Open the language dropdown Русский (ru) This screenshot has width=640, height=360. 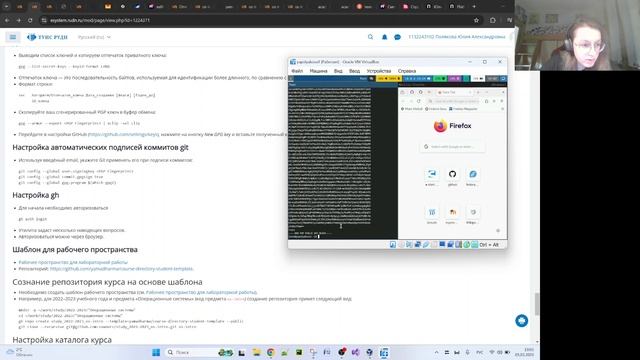tap(94, 37)
